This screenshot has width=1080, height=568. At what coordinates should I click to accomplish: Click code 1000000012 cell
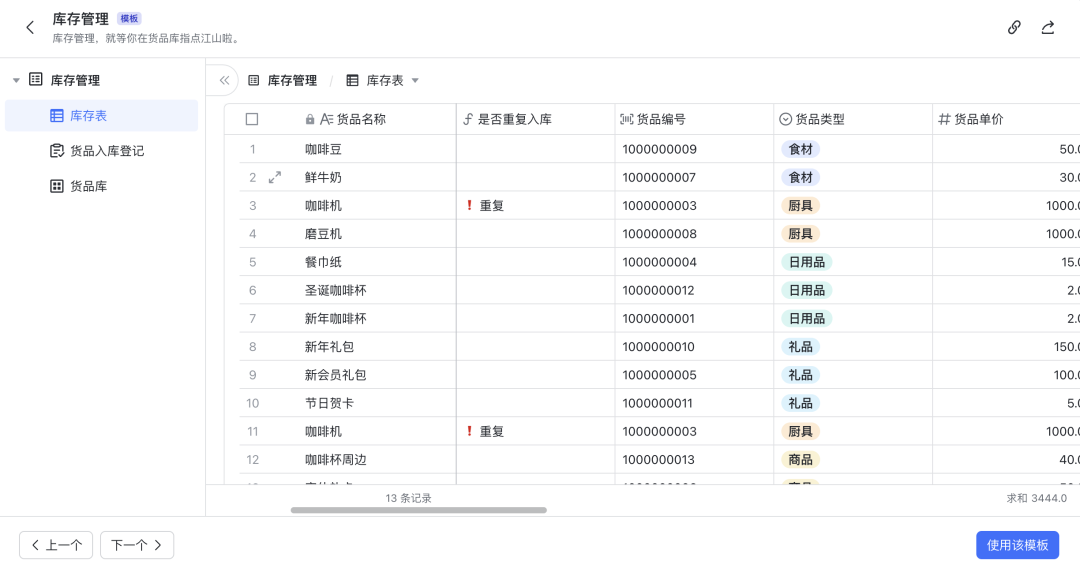(694, 291)
